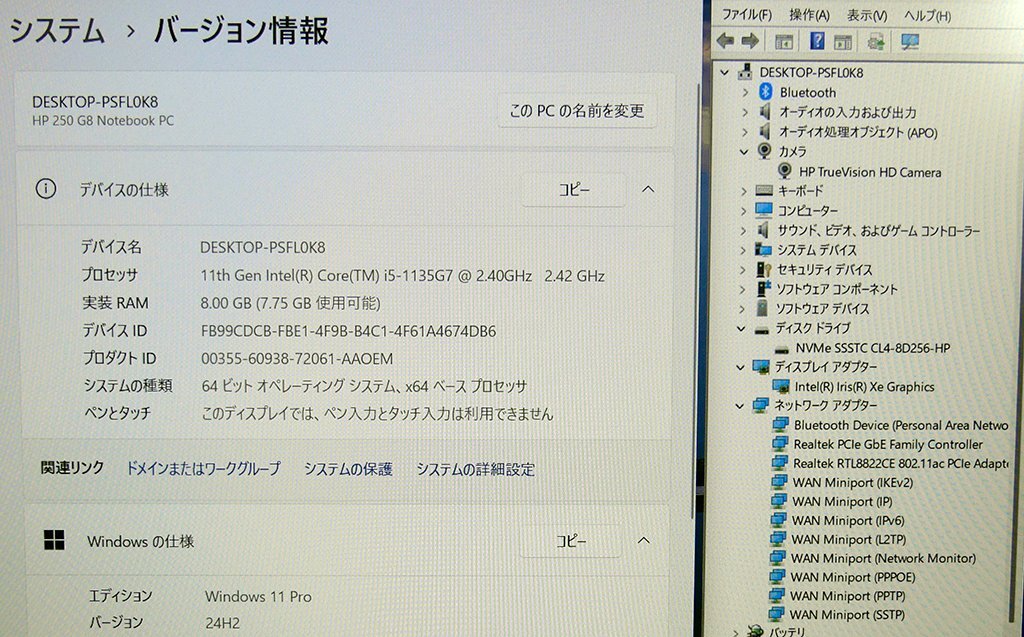
Task: Select WAN Miniport (Network Monitor) row
Action: (874, 558)
